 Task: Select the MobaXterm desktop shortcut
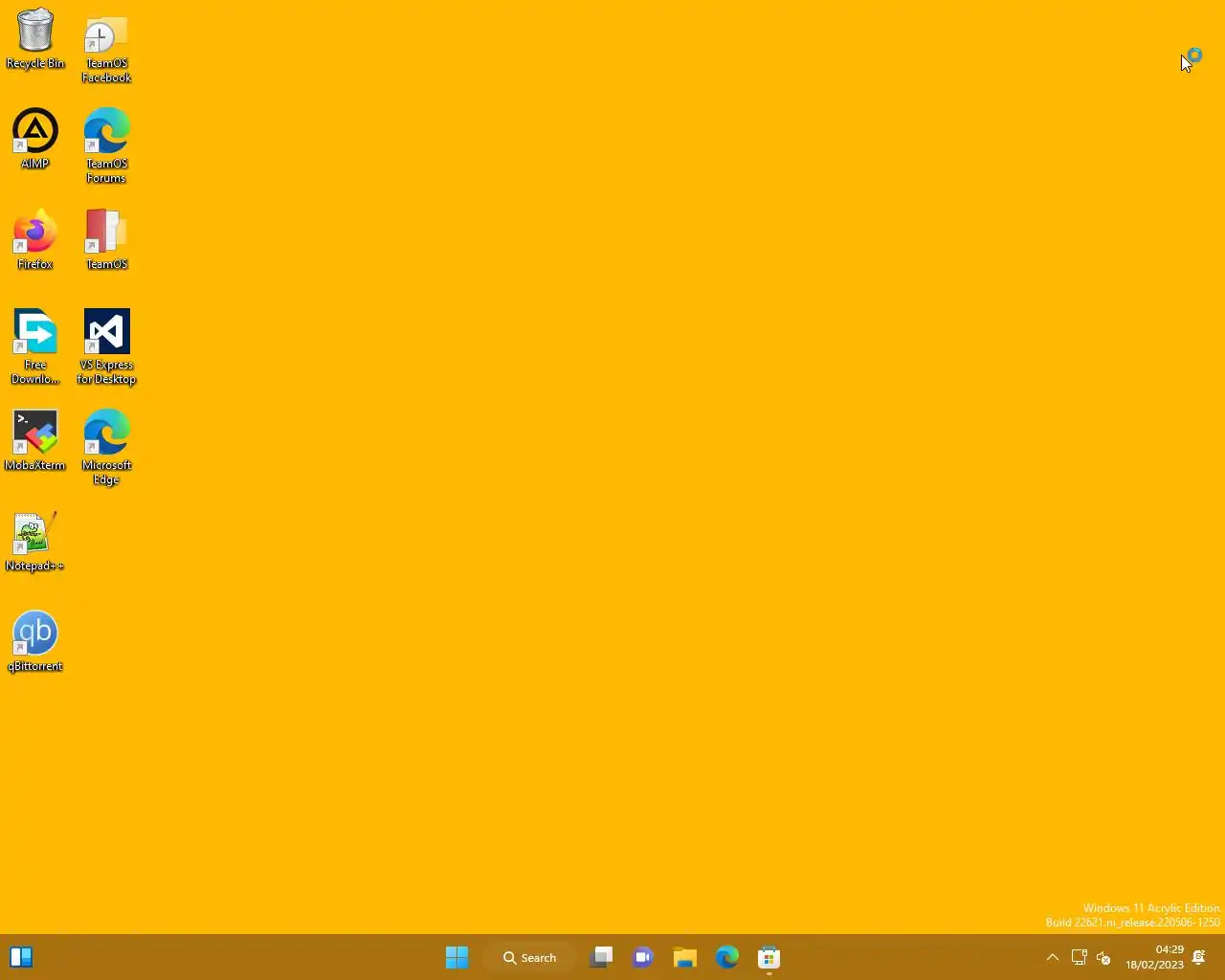[35, 440]
